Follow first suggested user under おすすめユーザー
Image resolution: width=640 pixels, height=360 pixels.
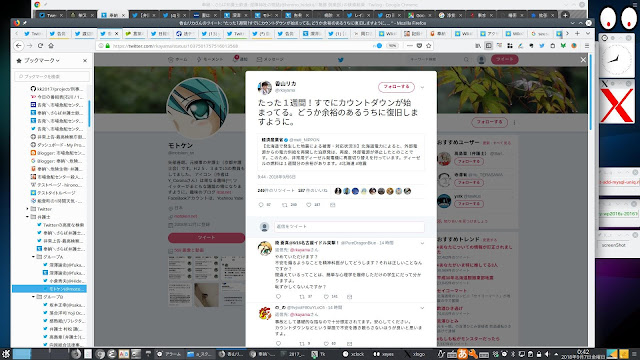(x=469, y=162)
